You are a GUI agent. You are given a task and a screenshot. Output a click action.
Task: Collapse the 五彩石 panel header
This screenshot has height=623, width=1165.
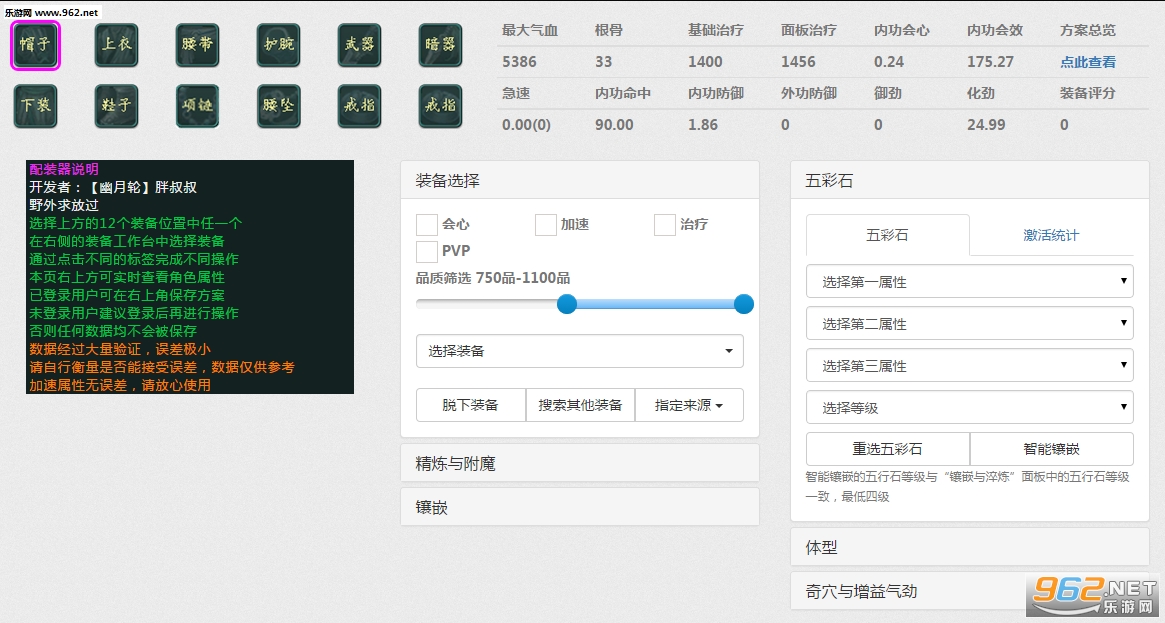pyautogui.click(x=970, y=180)
